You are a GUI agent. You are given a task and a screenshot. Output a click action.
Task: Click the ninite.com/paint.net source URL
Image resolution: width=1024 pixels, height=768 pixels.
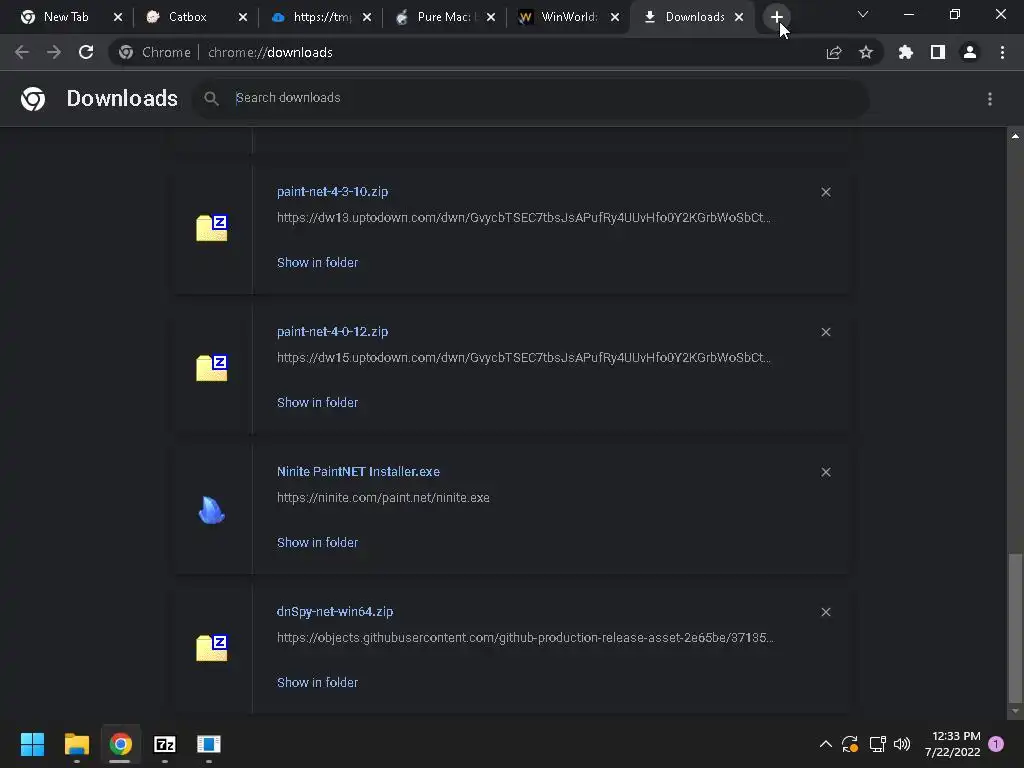coord(383,498)
